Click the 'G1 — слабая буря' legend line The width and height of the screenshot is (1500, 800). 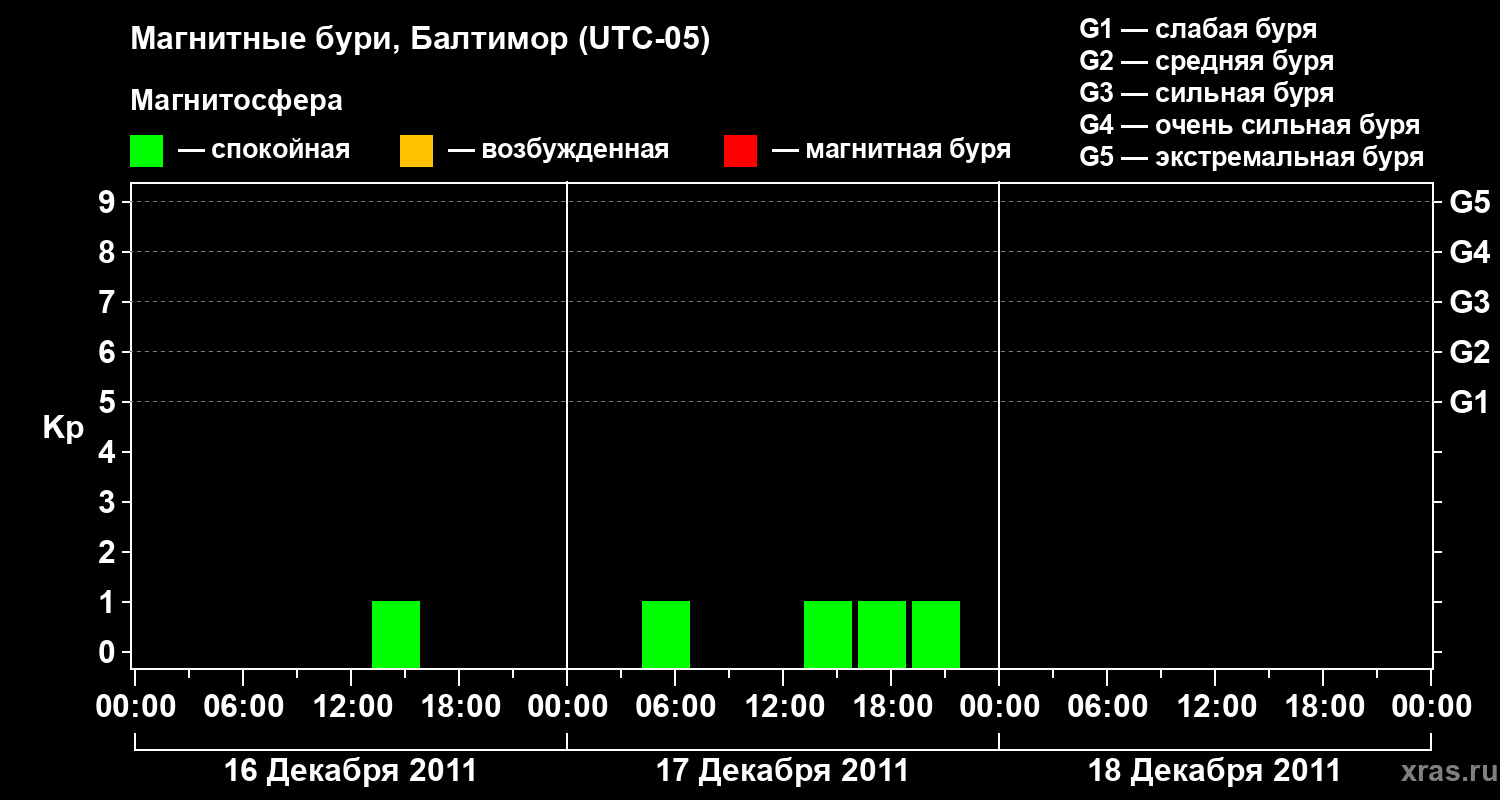1198,29
